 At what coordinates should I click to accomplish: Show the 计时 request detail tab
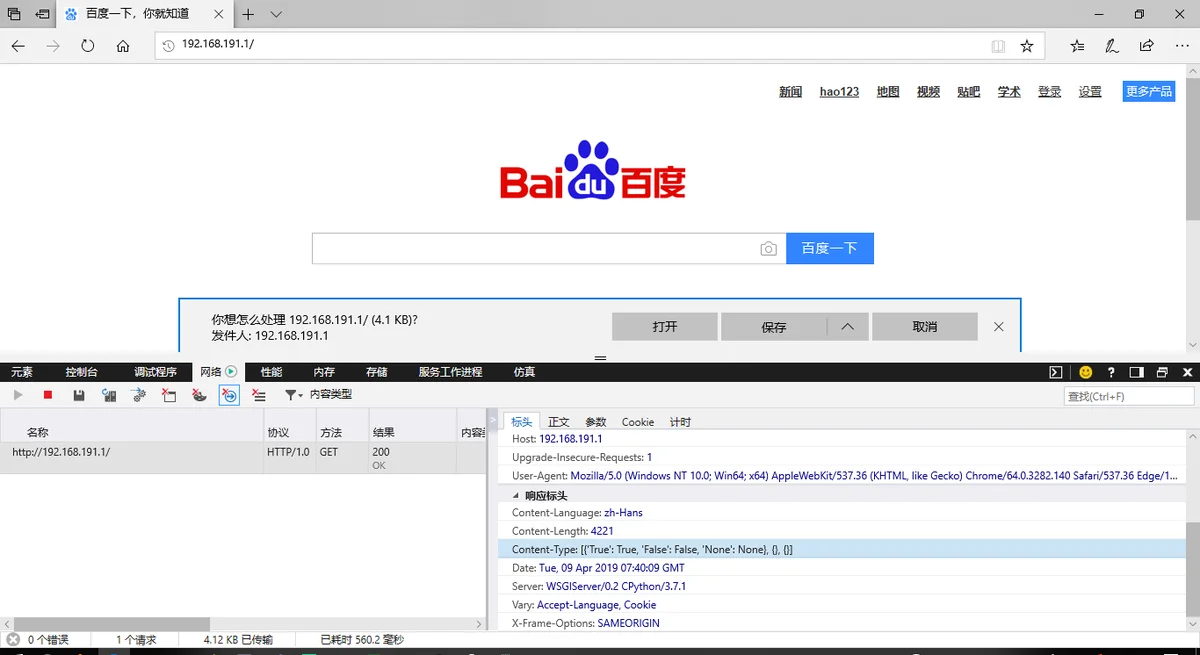coord(680,422)
